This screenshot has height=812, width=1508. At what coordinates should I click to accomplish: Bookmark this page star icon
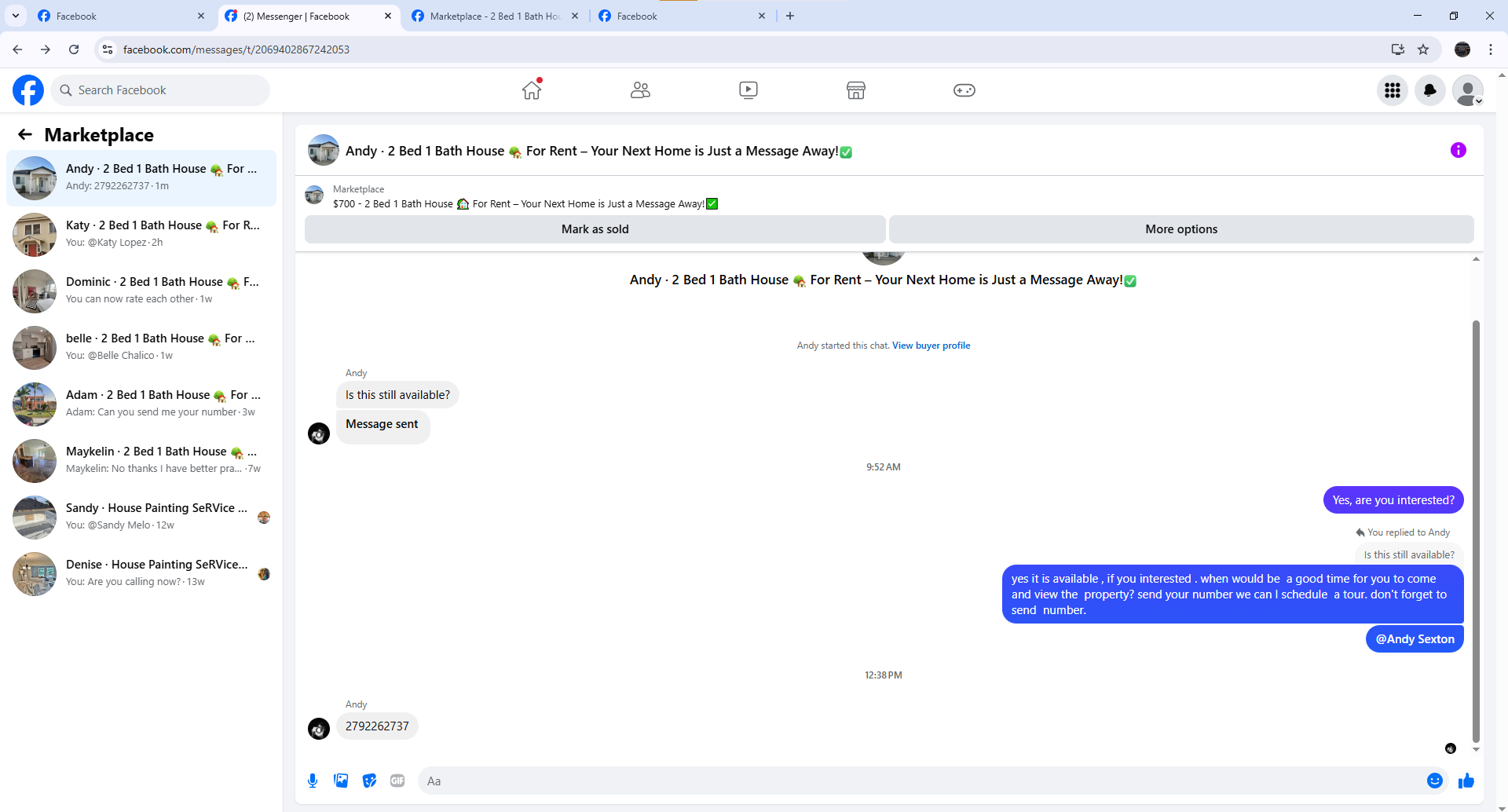(x=1423, y=49)
